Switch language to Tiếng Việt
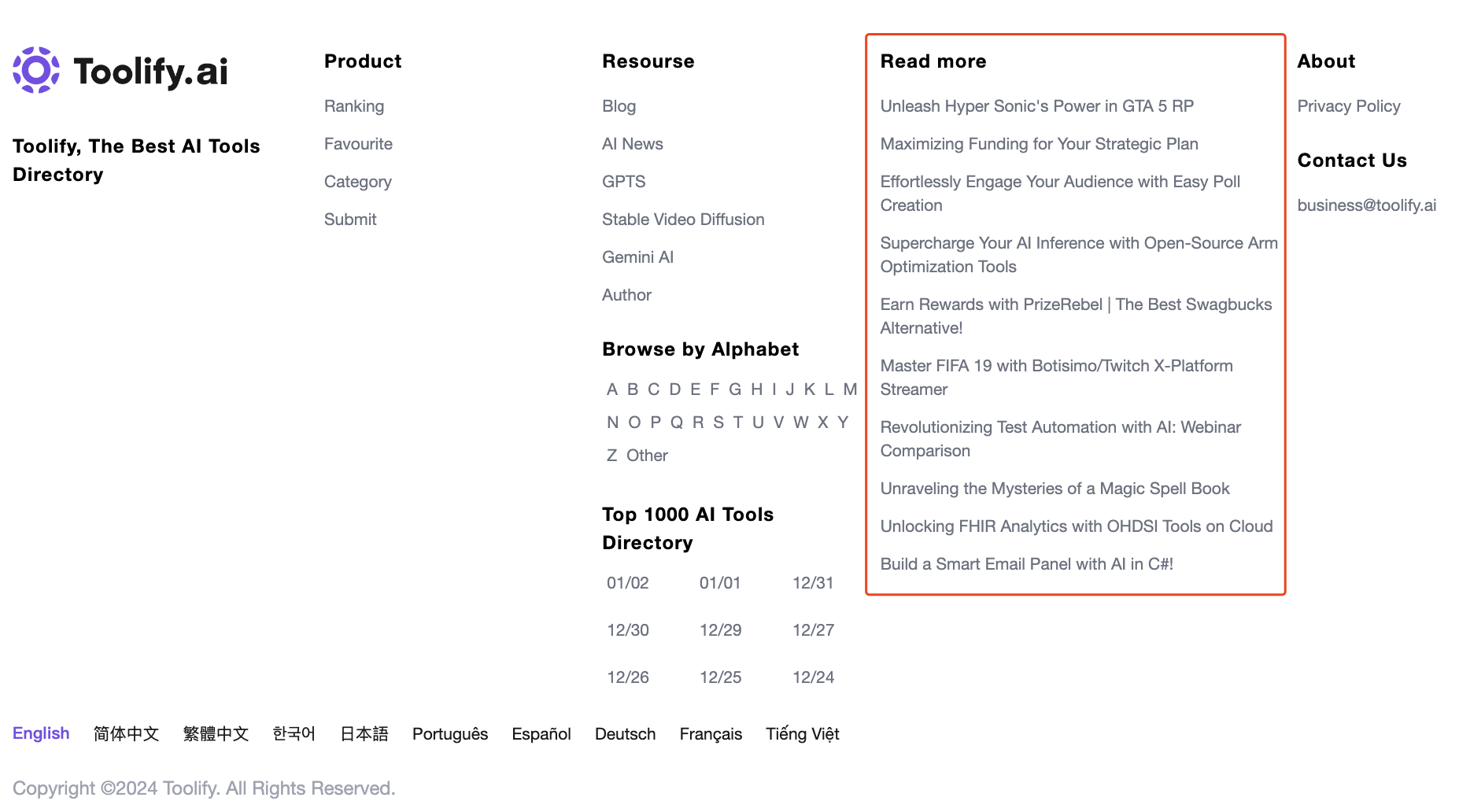This screenshot has width=1459, height=812. pyautogui.click(x=803, y=734)
